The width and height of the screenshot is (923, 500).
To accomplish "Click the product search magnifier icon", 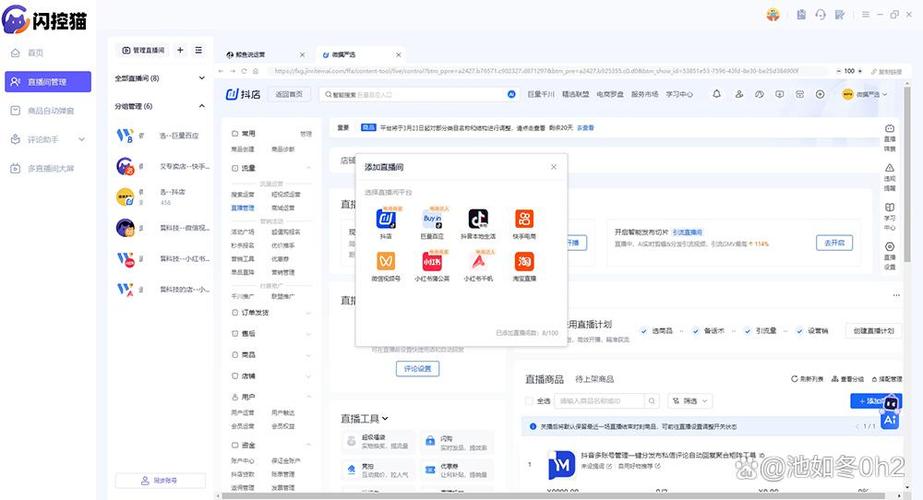I will (652, 401).
